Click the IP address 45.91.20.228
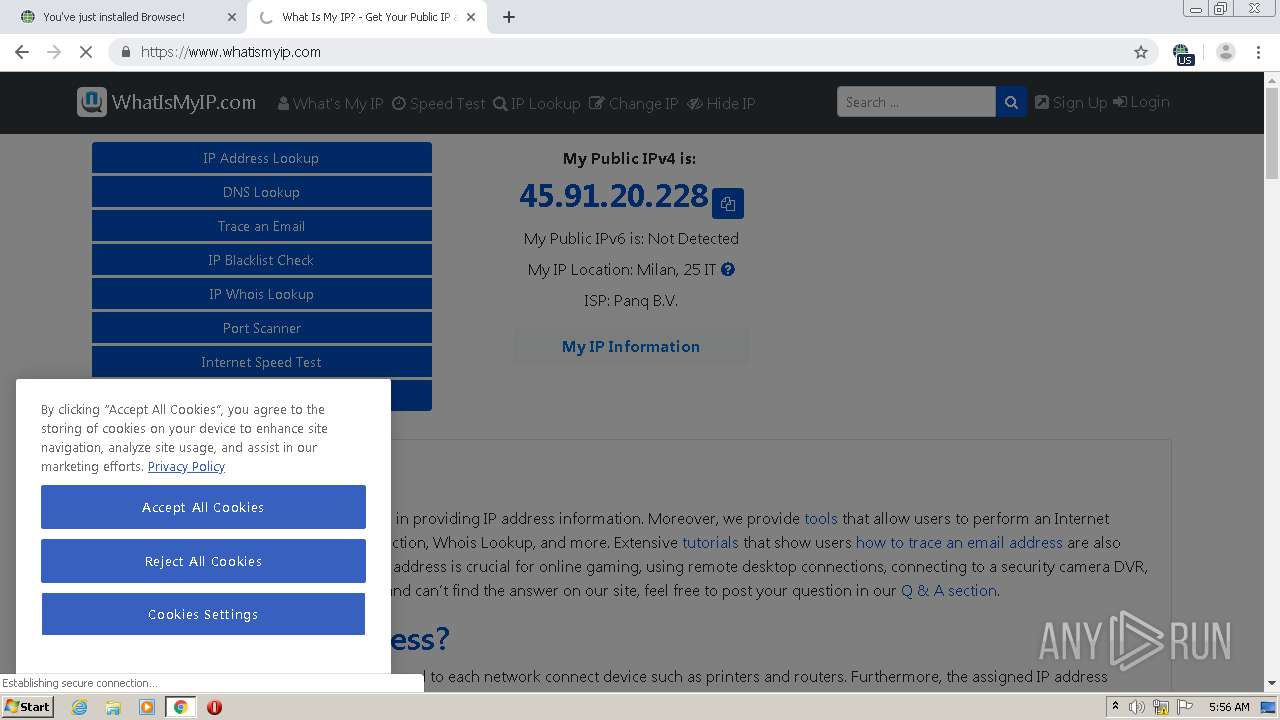 tap(614, 196)
